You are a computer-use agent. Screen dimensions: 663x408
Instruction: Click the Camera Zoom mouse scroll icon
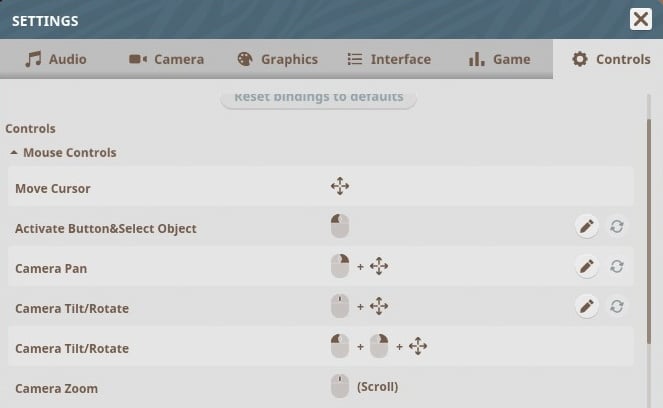(340, 387)
